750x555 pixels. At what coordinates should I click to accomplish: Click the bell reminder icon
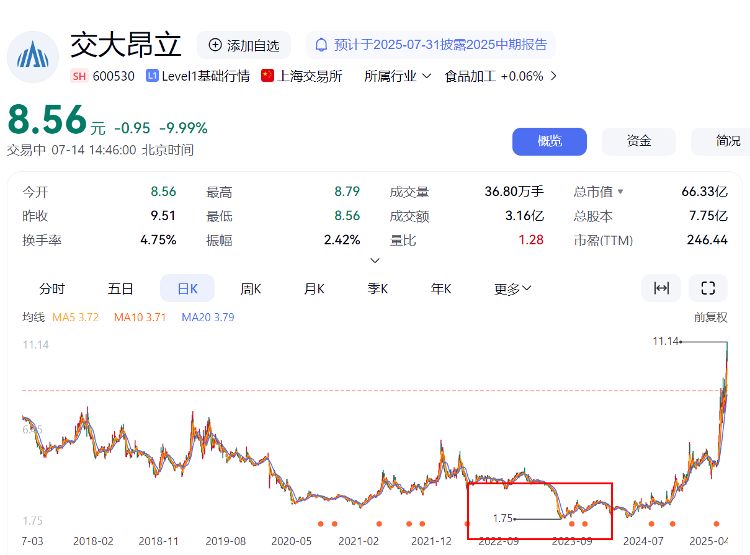pyautogui.click(x=321, y=45)
